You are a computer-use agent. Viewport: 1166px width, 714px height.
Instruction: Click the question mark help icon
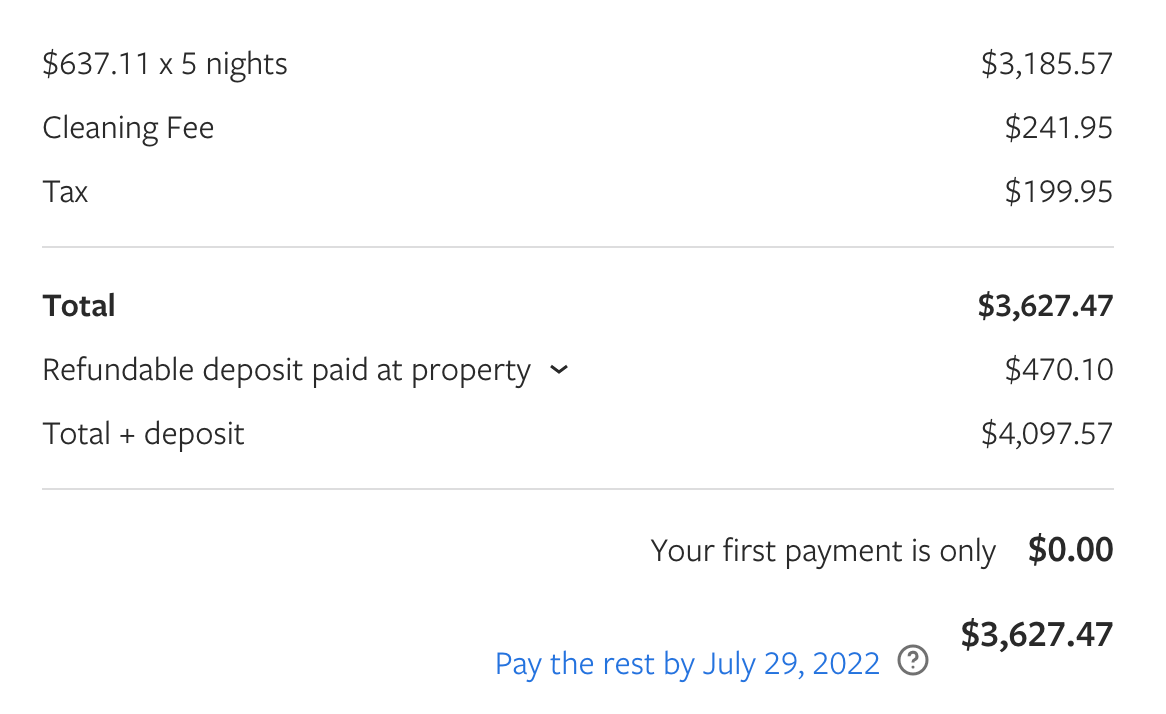[x=913, y=661]
